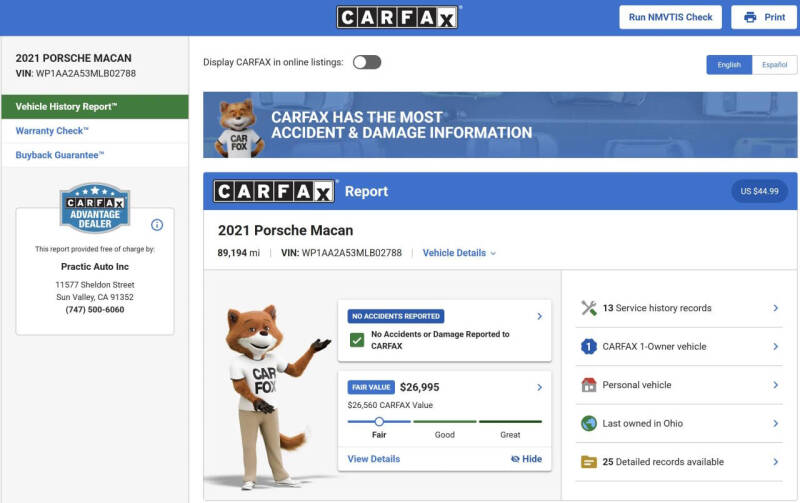The width and height of the screenshot is (800, 503).
Task: Click 13 Service history records text
Action: [x=657, y=308]
